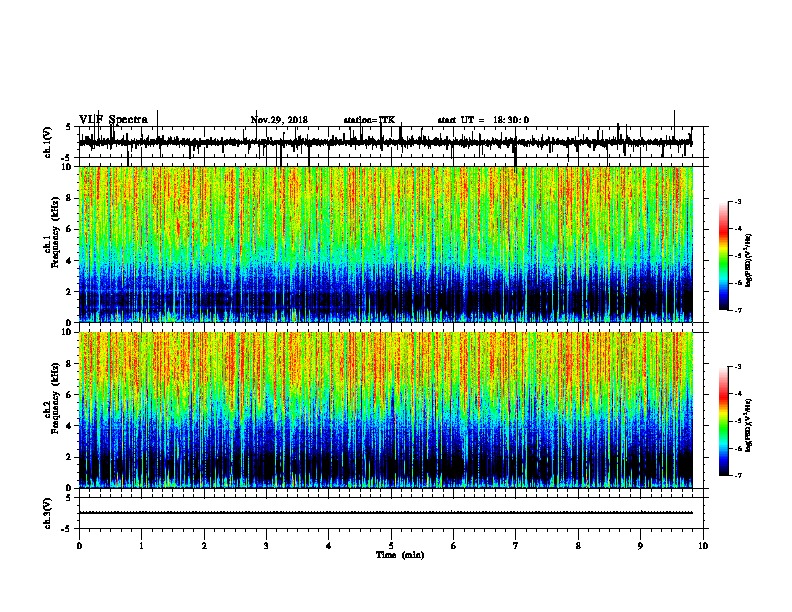The width and height of the screenshot is (792, 612).
Task: Click the time axis tick label "6"
Action: [x=454, y=545]
